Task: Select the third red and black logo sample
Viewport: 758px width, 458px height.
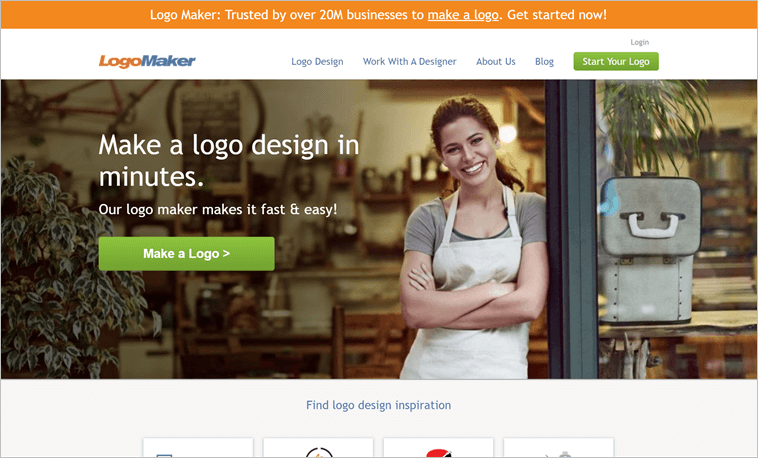Action: click(x=438, y=449)
